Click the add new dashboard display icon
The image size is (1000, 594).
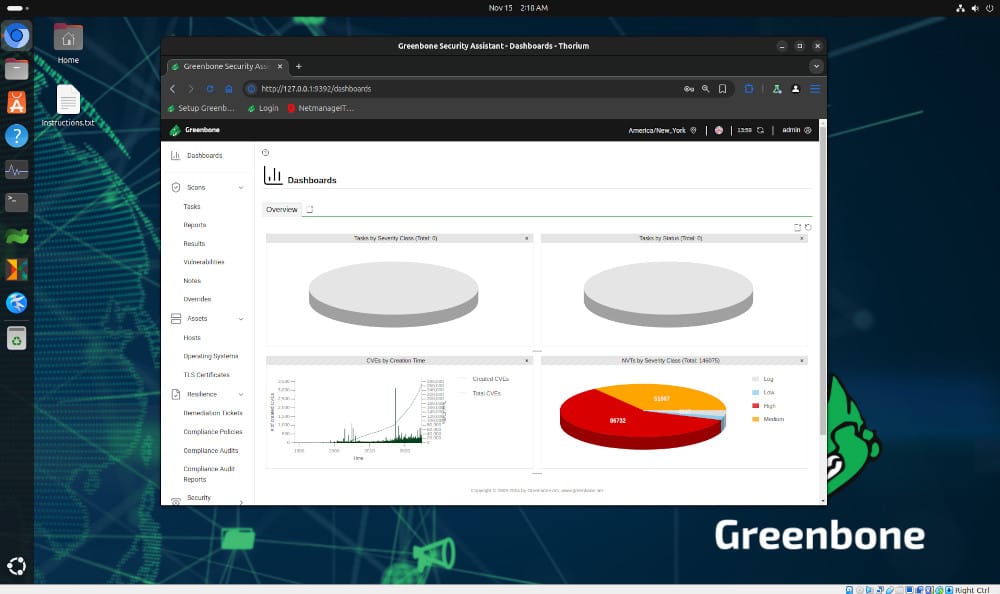click(x=797, y=227)
